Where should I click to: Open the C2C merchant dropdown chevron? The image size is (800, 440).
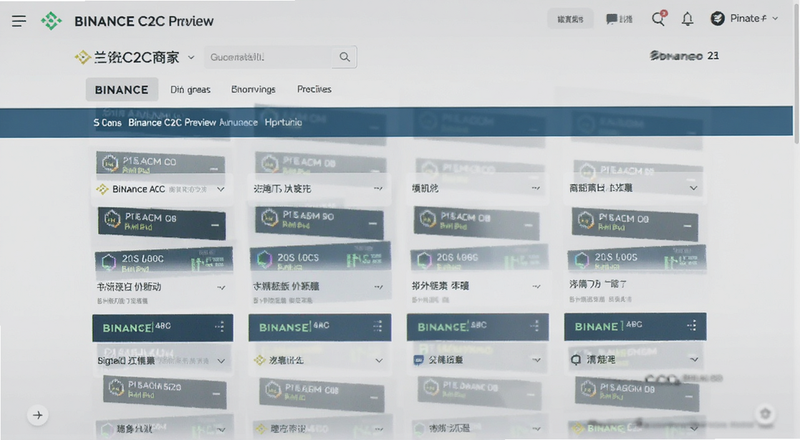click(191, 57)
